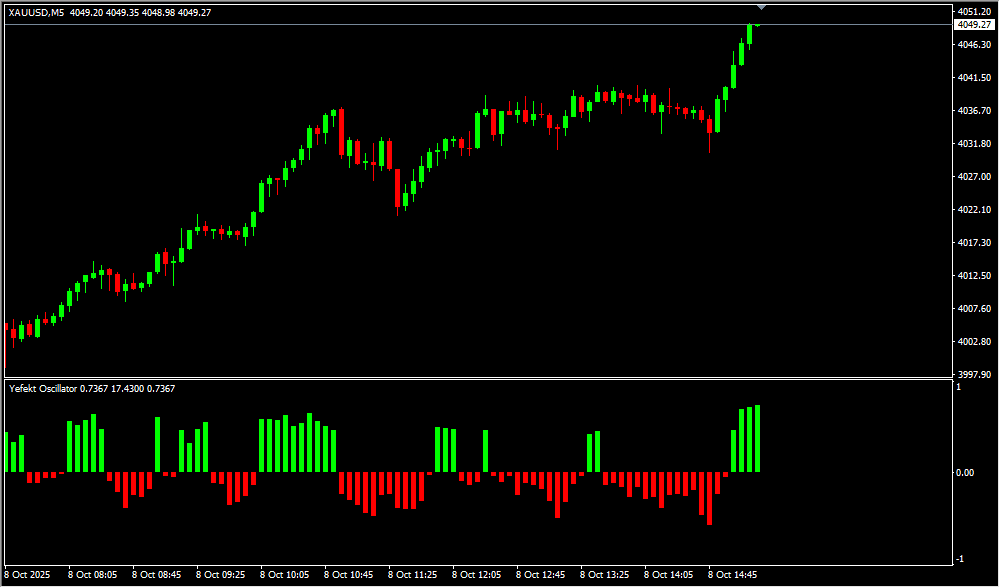Click the rightmost green oscillator histogram bar
Viewport: 1000px width, 588px height.
tap(758, 438)
